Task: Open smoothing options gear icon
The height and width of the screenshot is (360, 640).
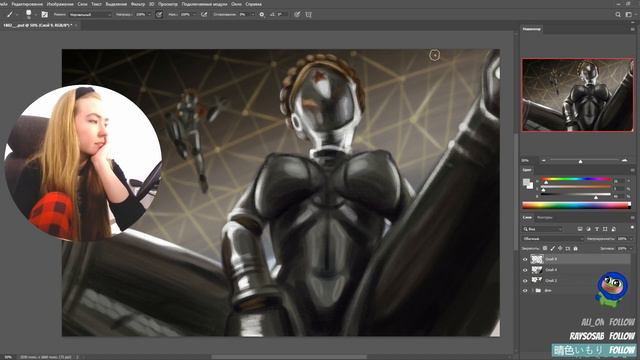Action: tap(262, 14)
